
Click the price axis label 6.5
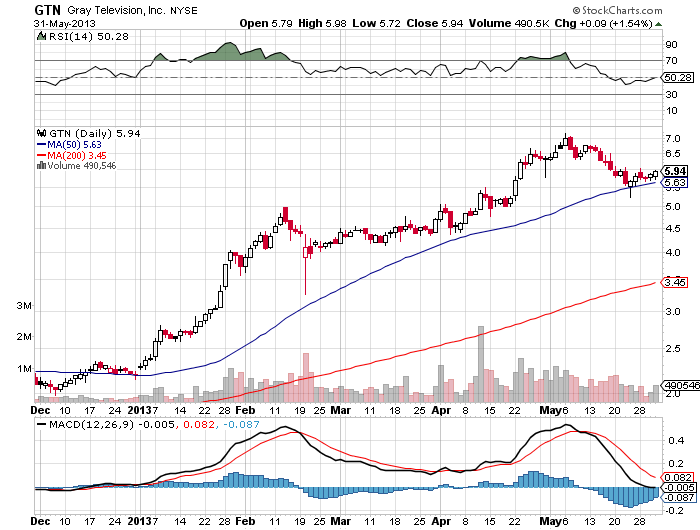point(672,154)
